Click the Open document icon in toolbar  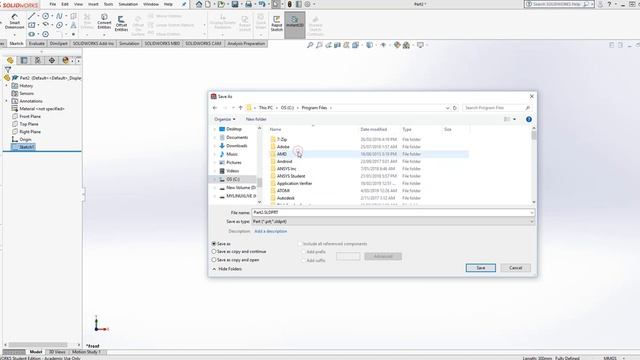[x=221, y=4]
